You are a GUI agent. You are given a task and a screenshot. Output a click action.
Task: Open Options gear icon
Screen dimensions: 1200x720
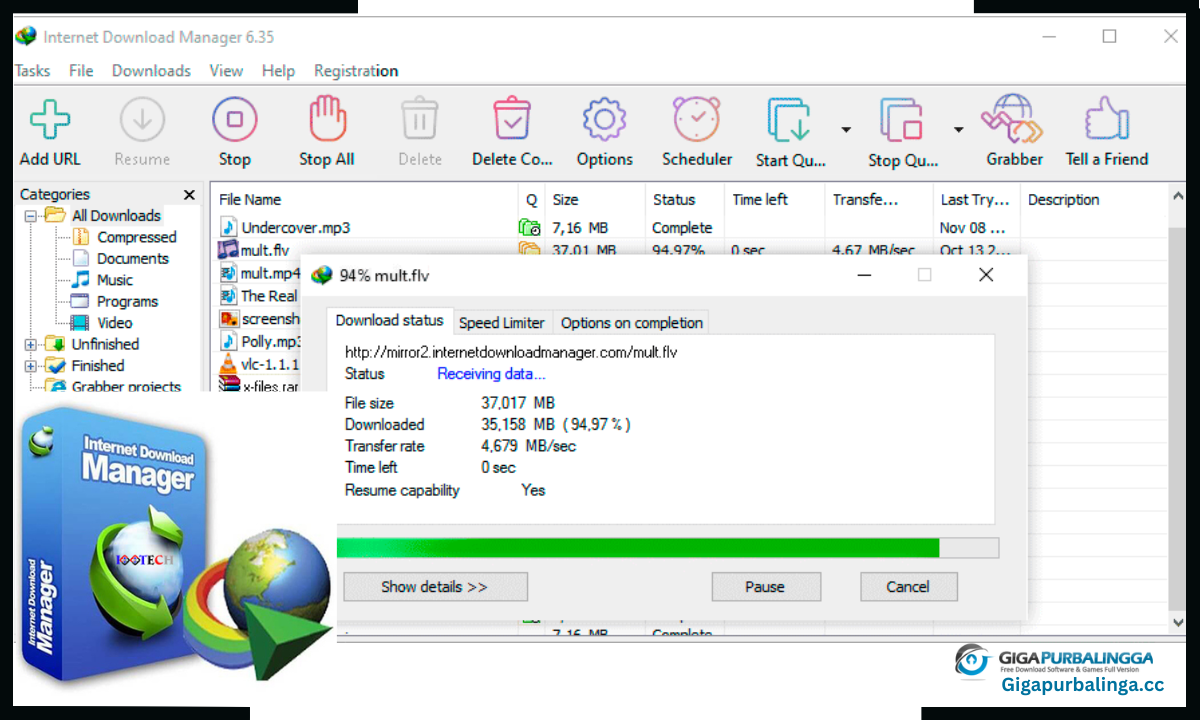pyautogui.click(x=604, y=120)
